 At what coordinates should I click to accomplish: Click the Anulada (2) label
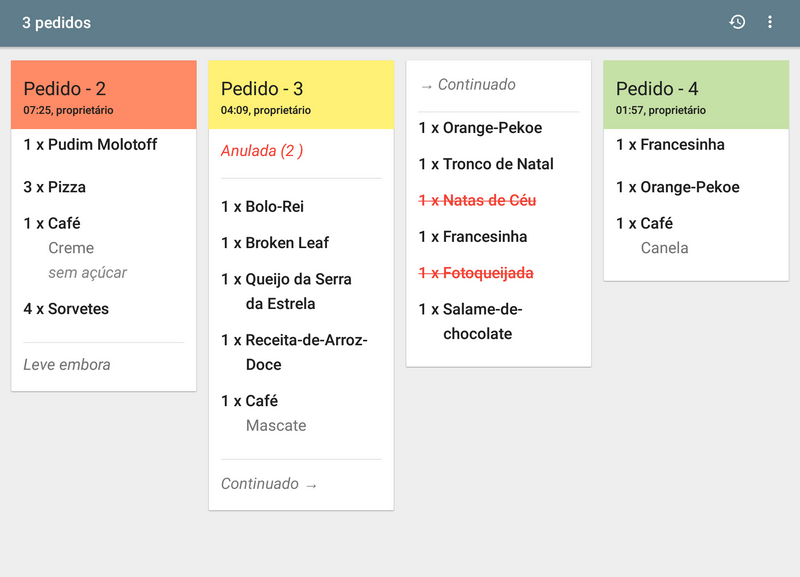point(262,152)
